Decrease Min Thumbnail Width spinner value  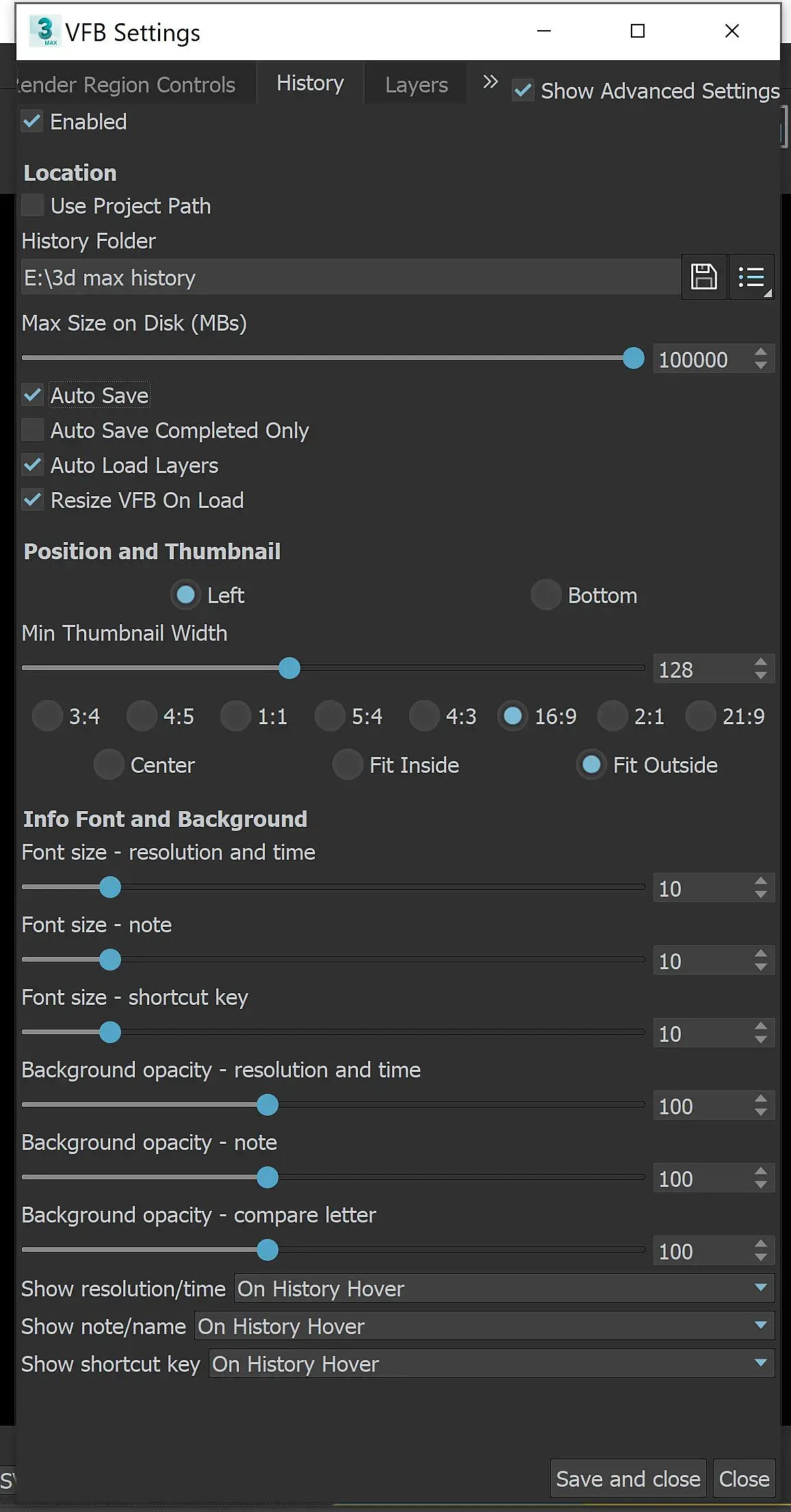coord(760,676)
